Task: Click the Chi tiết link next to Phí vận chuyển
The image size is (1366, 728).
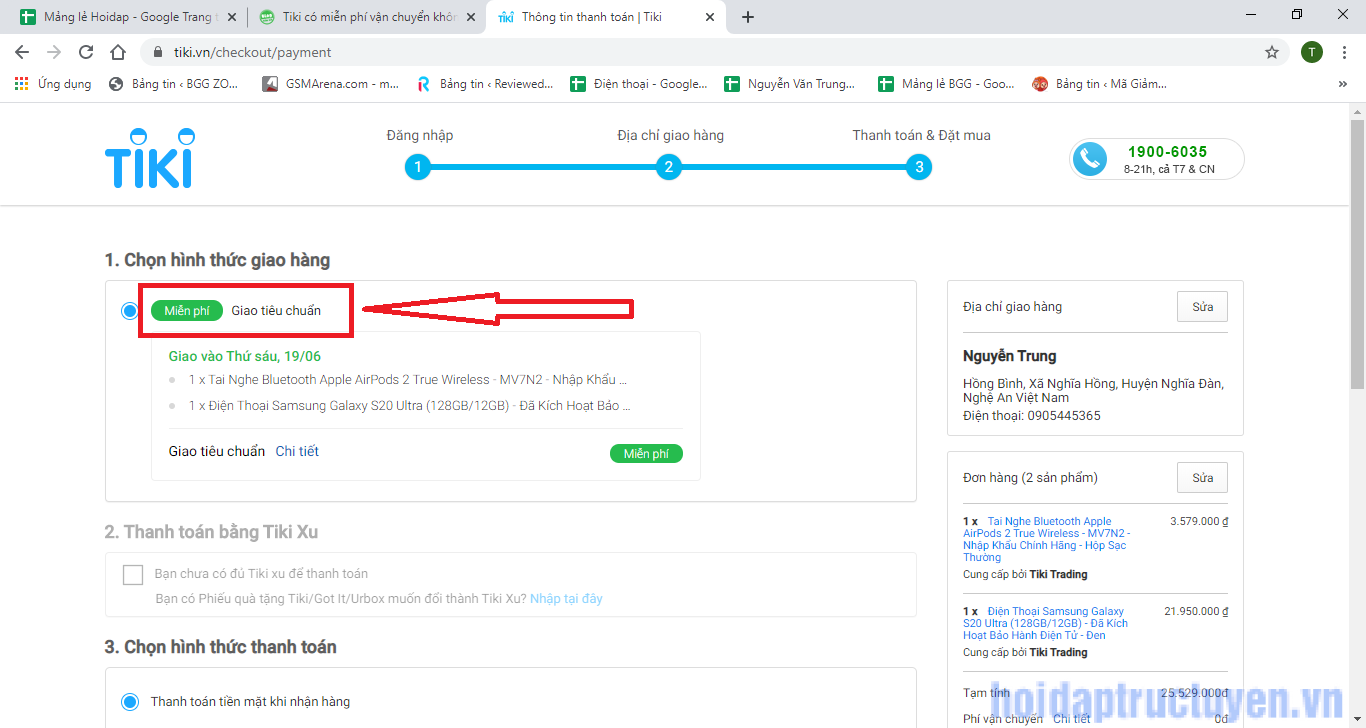Action: [x=1072, y=719]
